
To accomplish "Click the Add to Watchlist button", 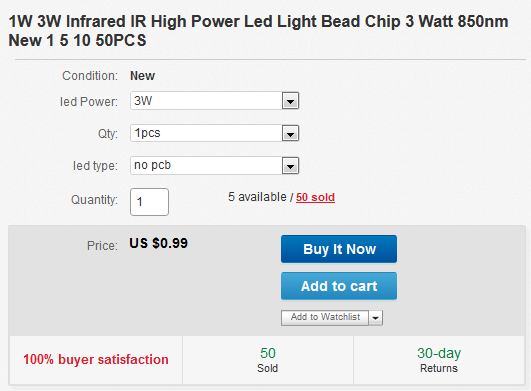I will click(325, 318).
